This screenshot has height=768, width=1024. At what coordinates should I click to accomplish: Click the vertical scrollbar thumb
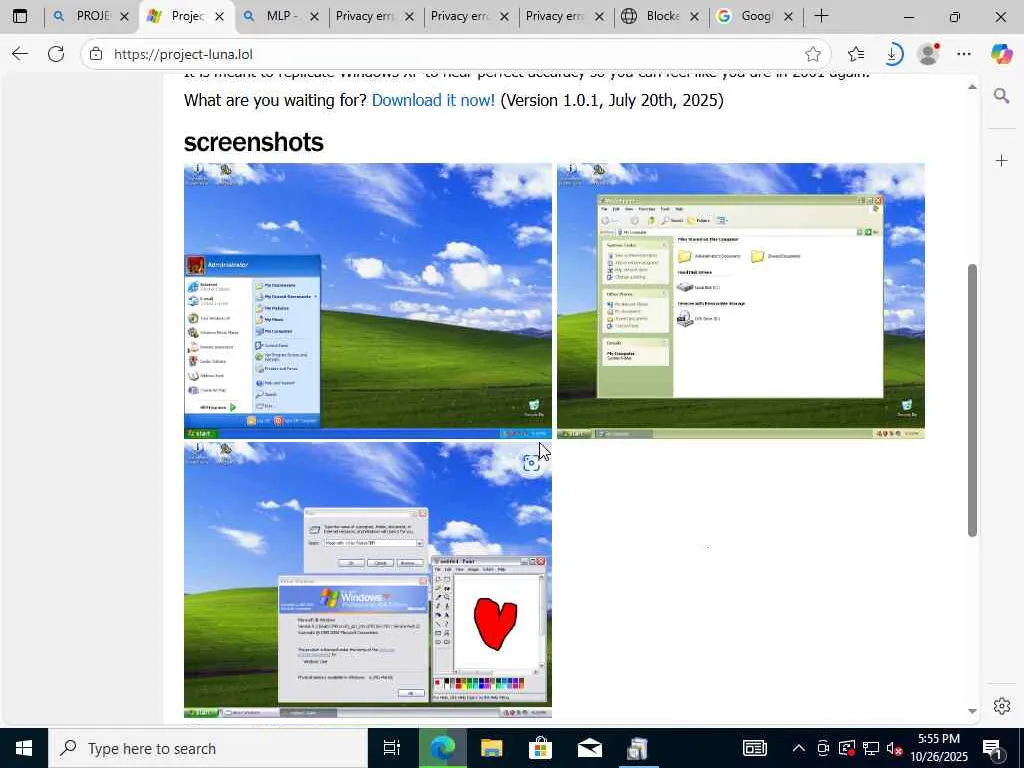point(972,400)
